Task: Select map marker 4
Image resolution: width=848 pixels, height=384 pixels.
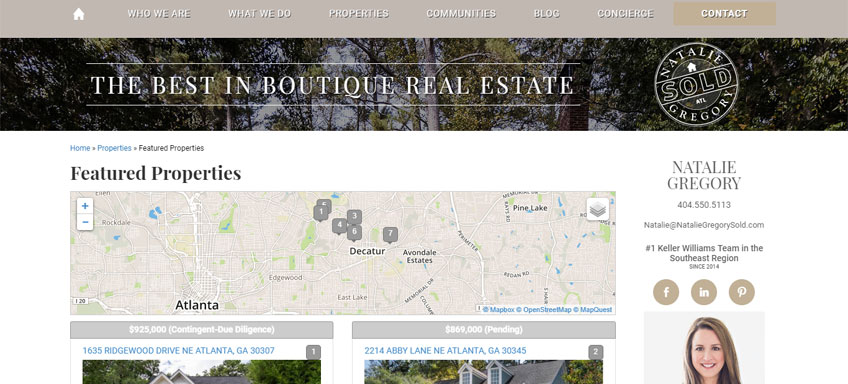Action: click(340, 226)
